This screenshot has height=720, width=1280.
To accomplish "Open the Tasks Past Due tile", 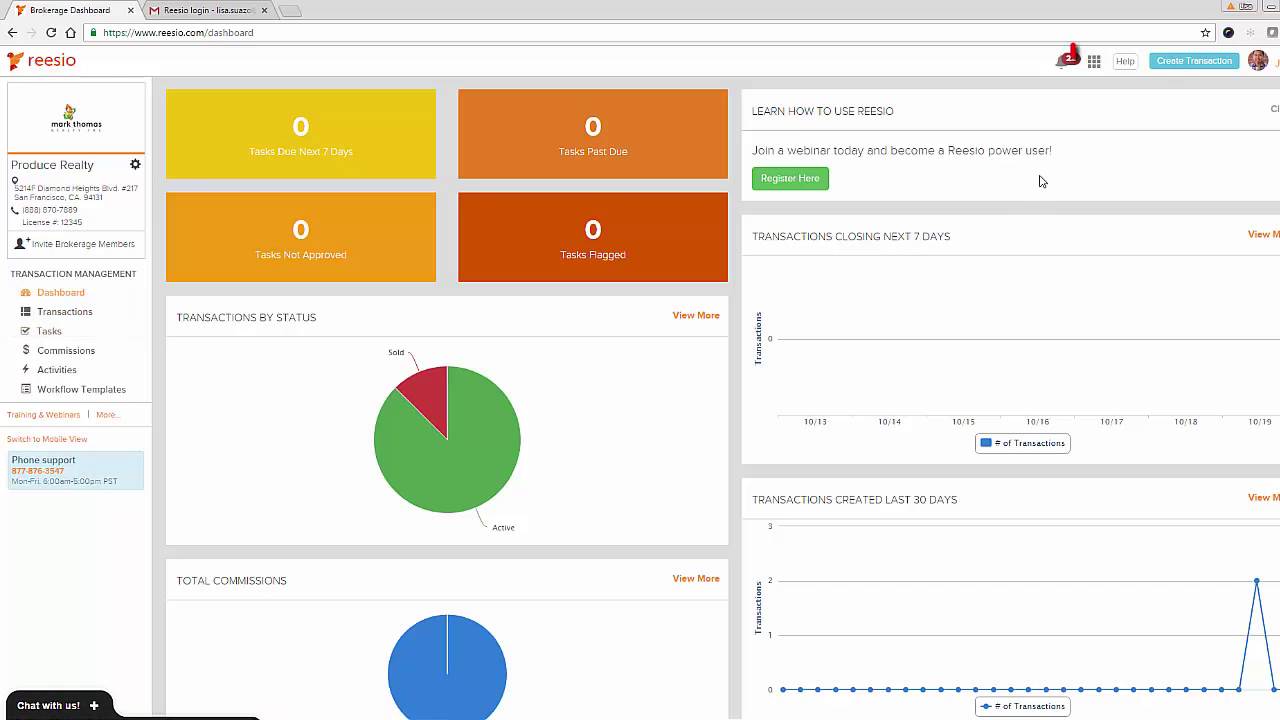I will point(593,134).
